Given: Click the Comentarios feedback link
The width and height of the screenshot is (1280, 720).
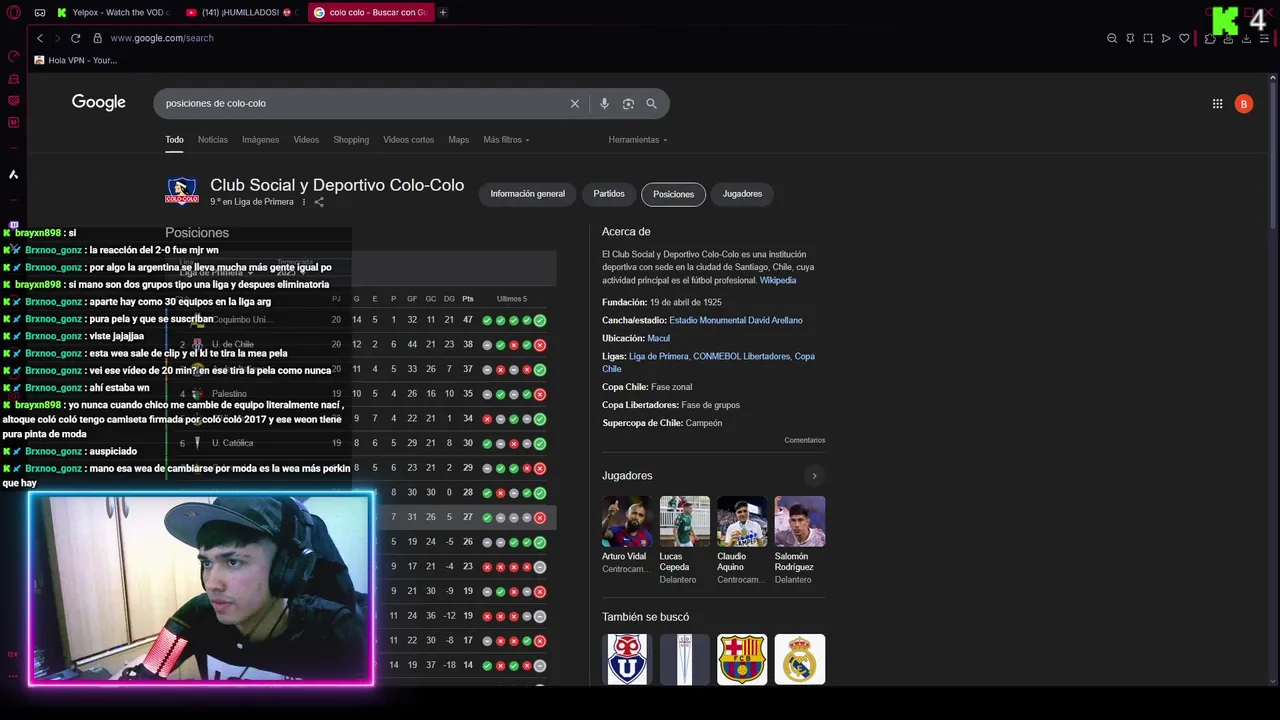Looking at the screenshot, I should [x=804, y=440].
